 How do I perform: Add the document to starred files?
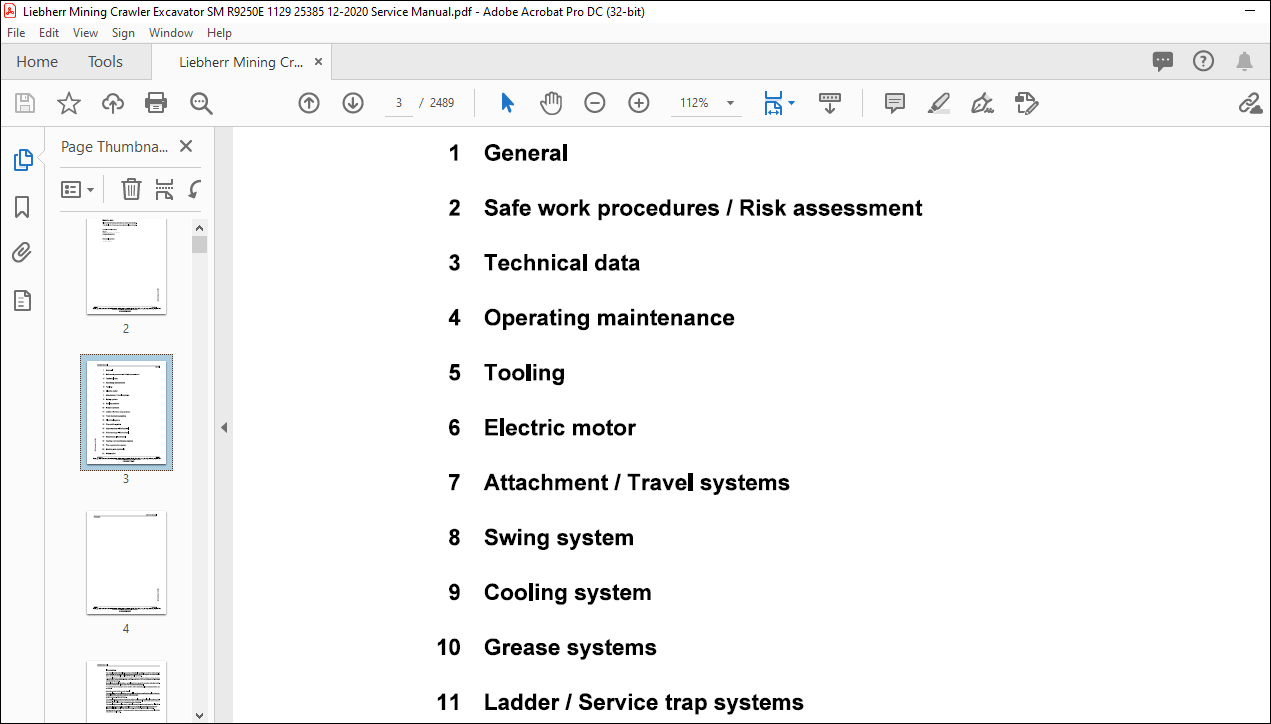tap(68, 103)
